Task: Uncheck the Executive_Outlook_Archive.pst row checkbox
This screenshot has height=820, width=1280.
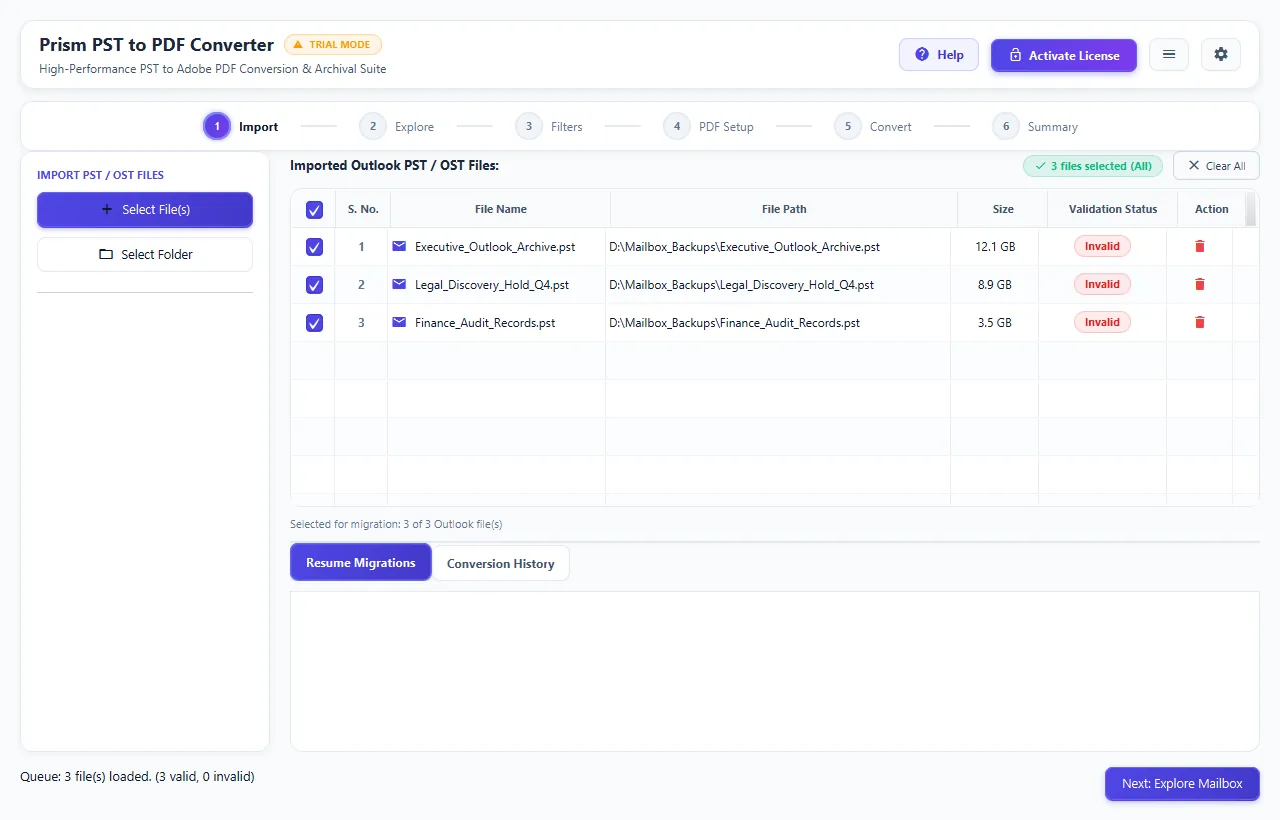Action: 314,247
